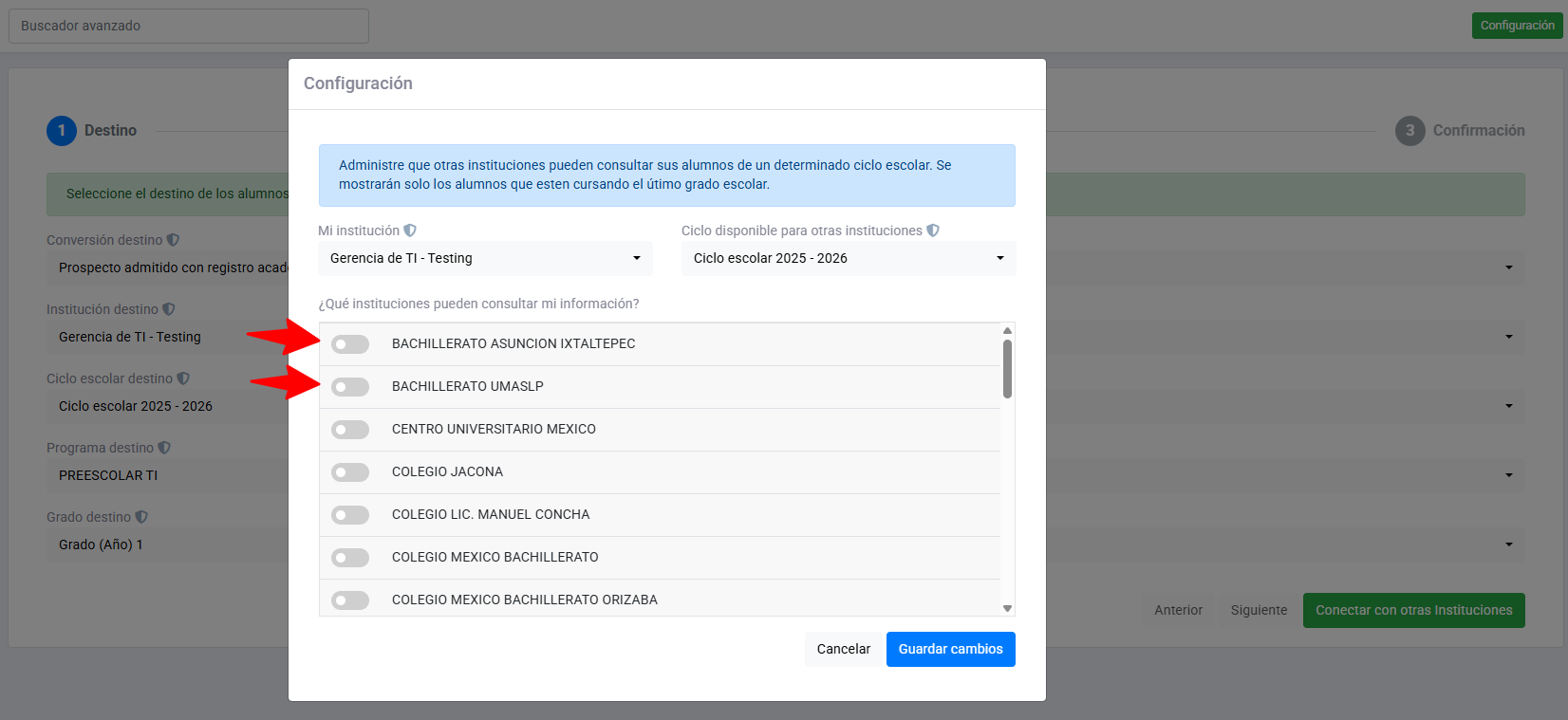The height and width of the screenshot is (720, 1568).
Task: Click shield icon next to Ciclo escolar destino
Action: click(183, 378)
